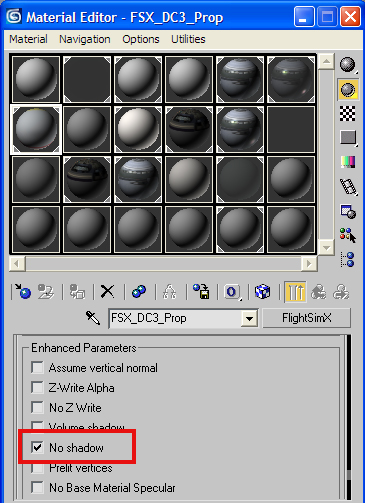Open the Material menu
The width and height of the screenshot is (365, 503).
pos(28,39)
